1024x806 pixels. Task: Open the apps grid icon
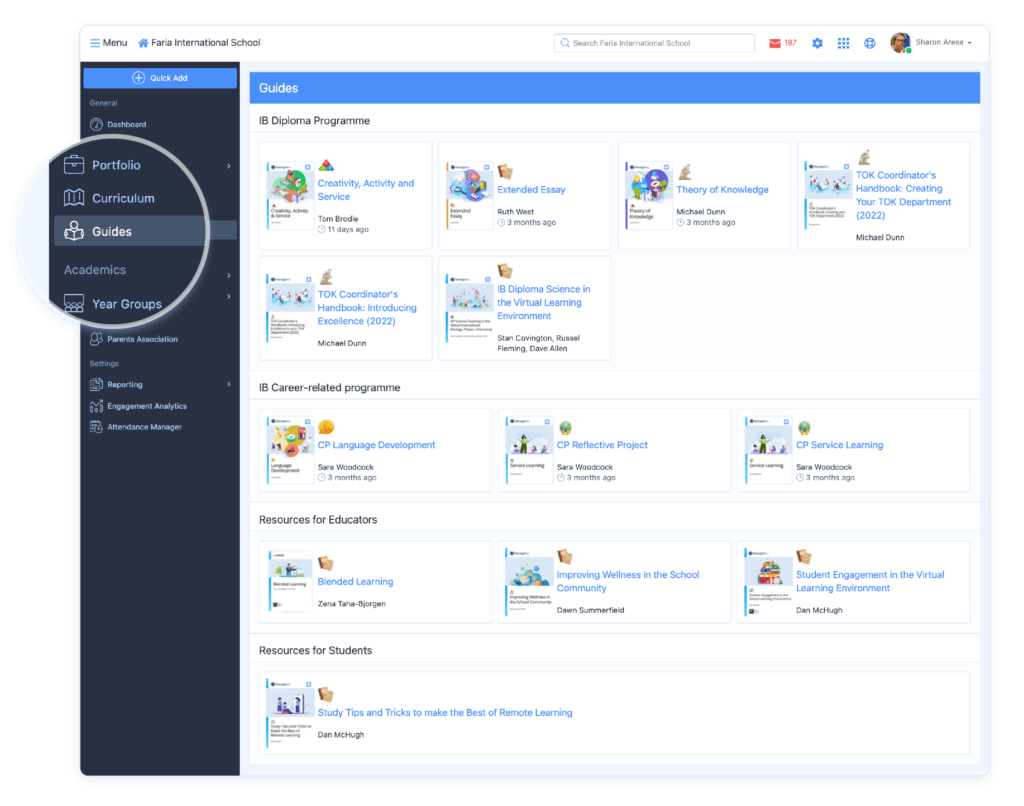(843, 43)
